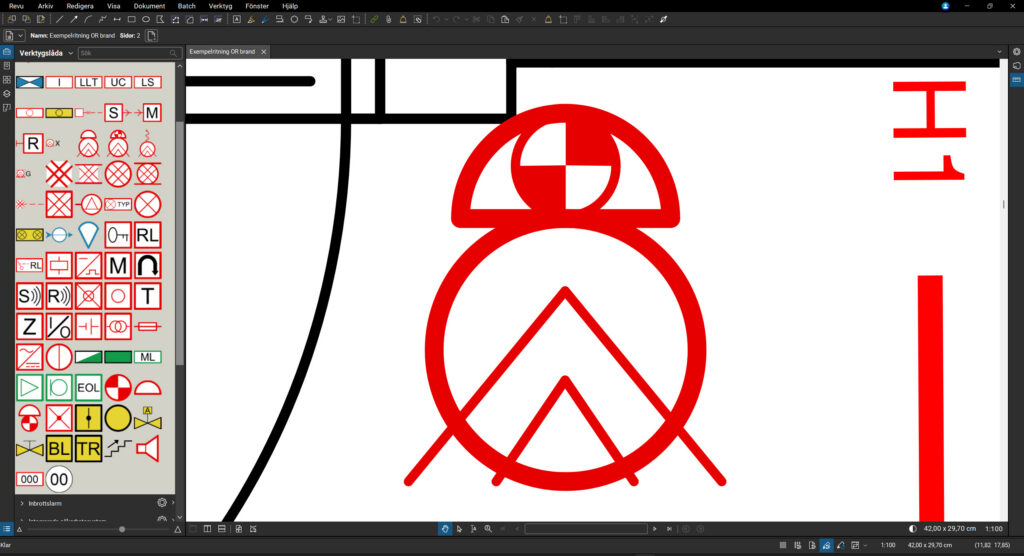Switch to split vertical view
Image resolution: width=1024 pixels, height=556 pixels.
207,529
